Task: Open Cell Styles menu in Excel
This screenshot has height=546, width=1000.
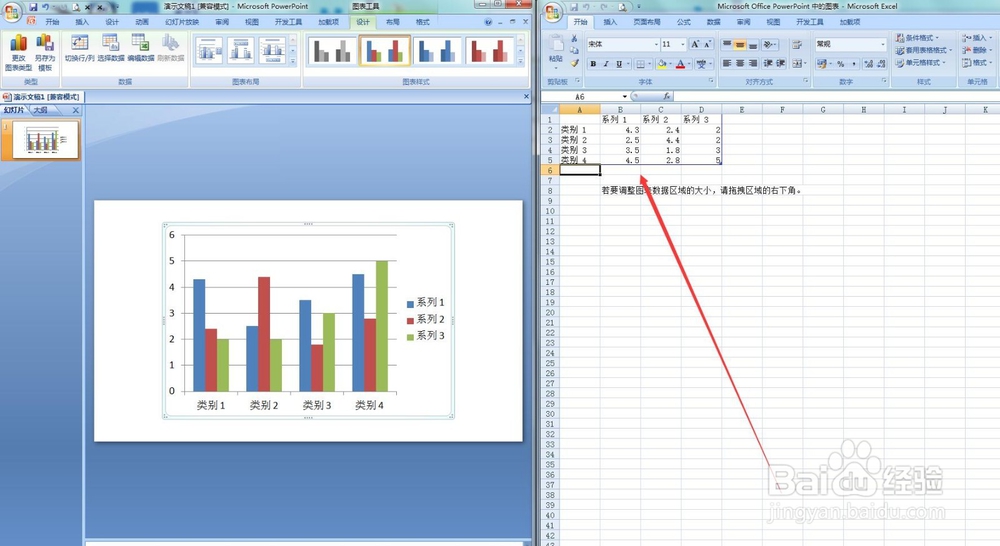Action: click(x=920, y=63)
